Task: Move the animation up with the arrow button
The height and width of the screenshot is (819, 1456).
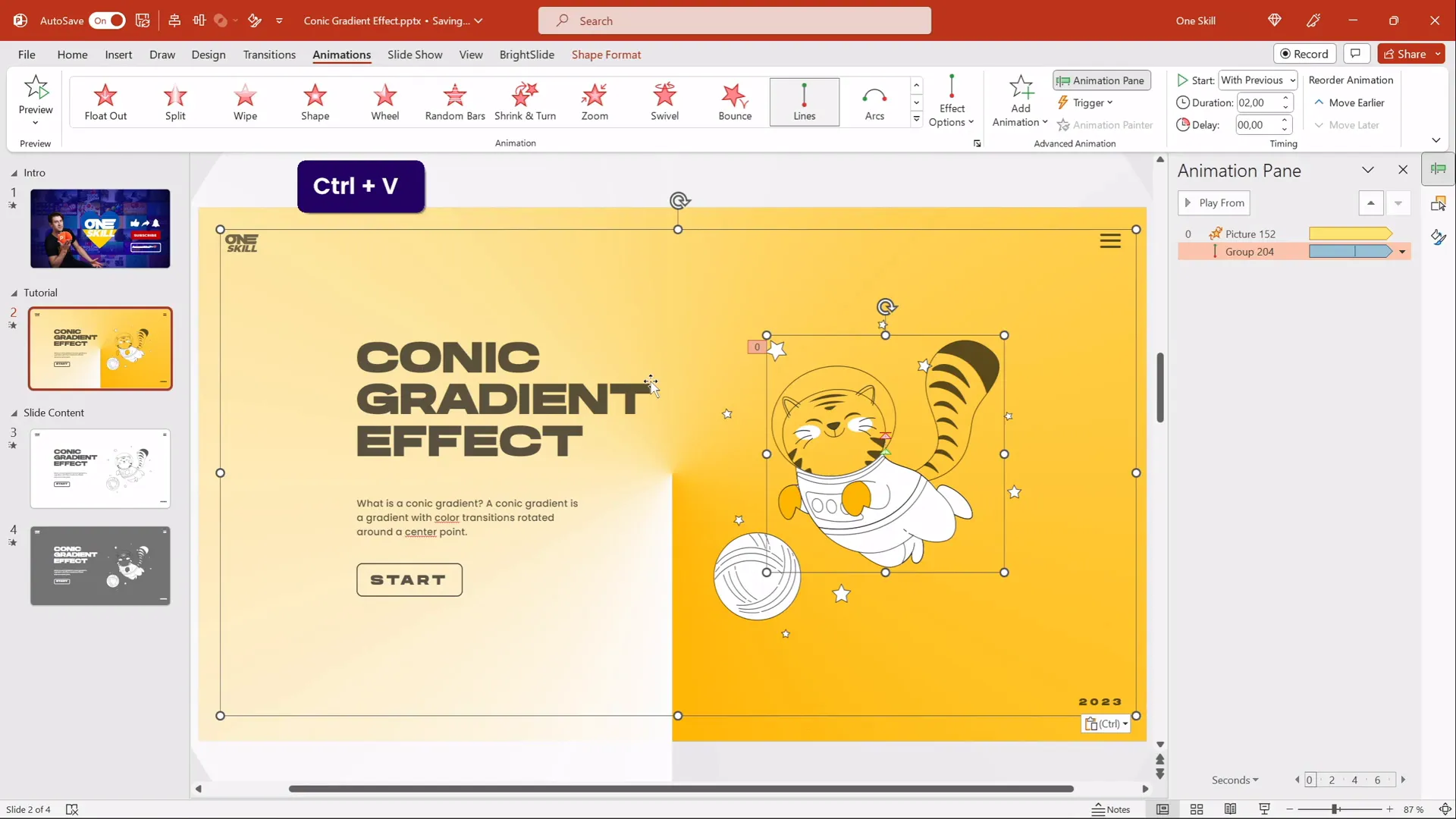Action: (x=1370, y=202)
